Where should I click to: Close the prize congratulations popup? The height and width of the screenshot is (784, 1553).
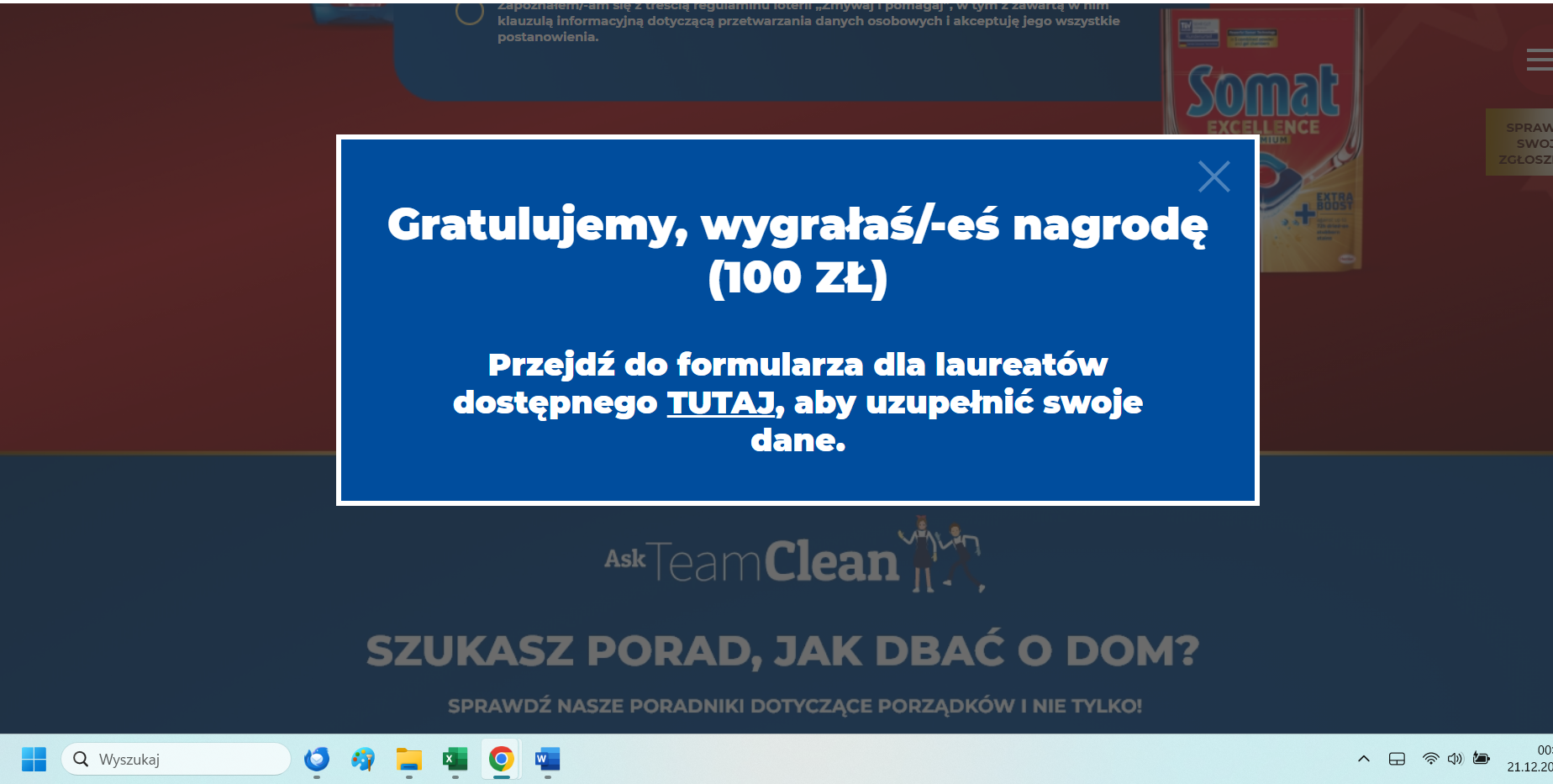1213,176
